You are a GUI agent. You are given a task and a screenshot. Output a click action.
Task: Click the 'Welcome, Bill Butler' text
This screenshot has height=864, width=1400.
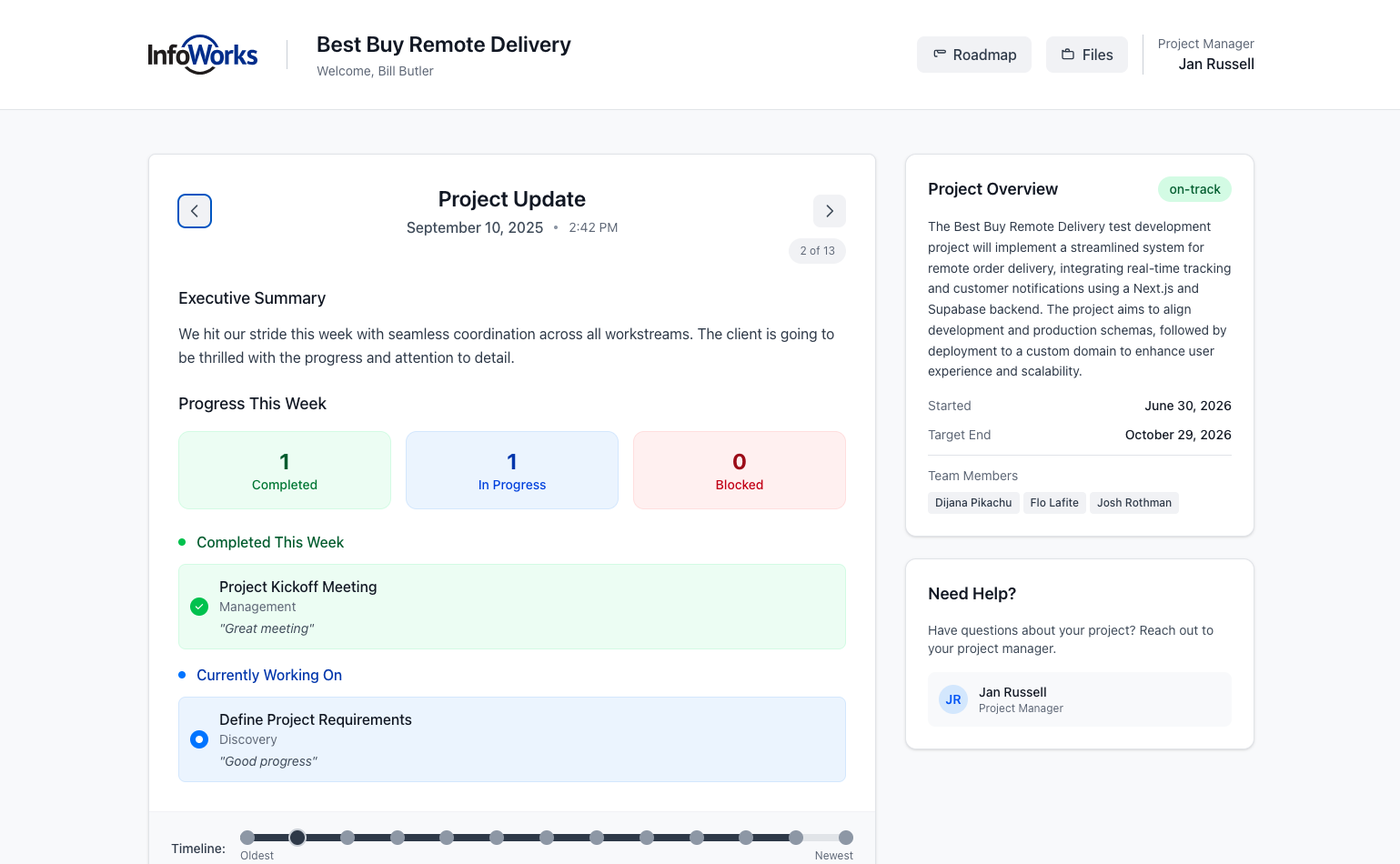[375, 71]
